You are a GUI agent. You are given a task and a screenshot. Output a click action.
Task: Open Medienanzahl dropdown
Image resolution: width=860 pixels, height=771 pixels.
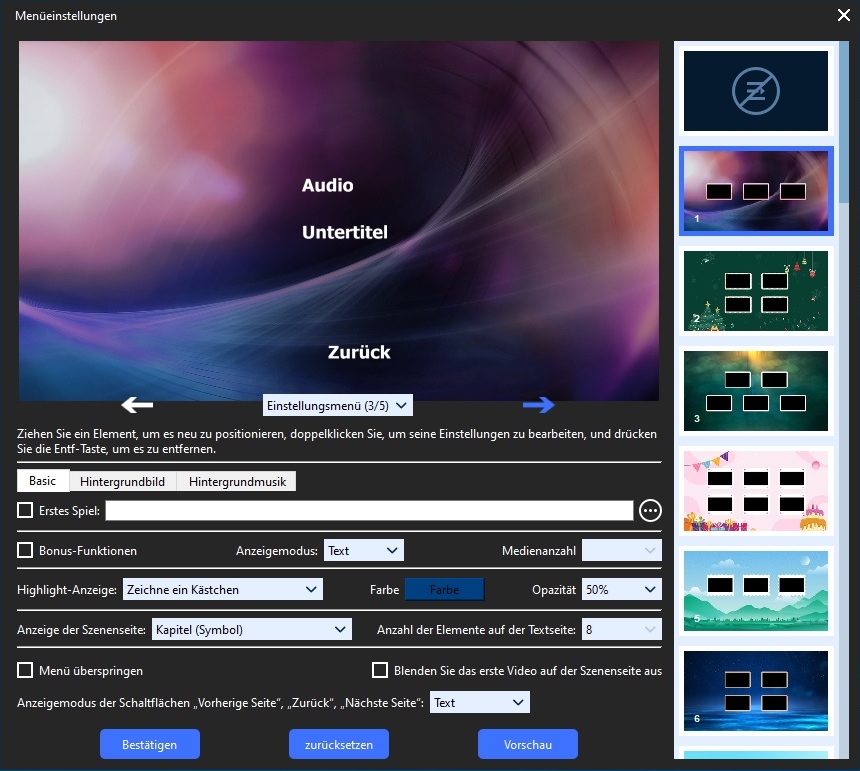point(621,550)
